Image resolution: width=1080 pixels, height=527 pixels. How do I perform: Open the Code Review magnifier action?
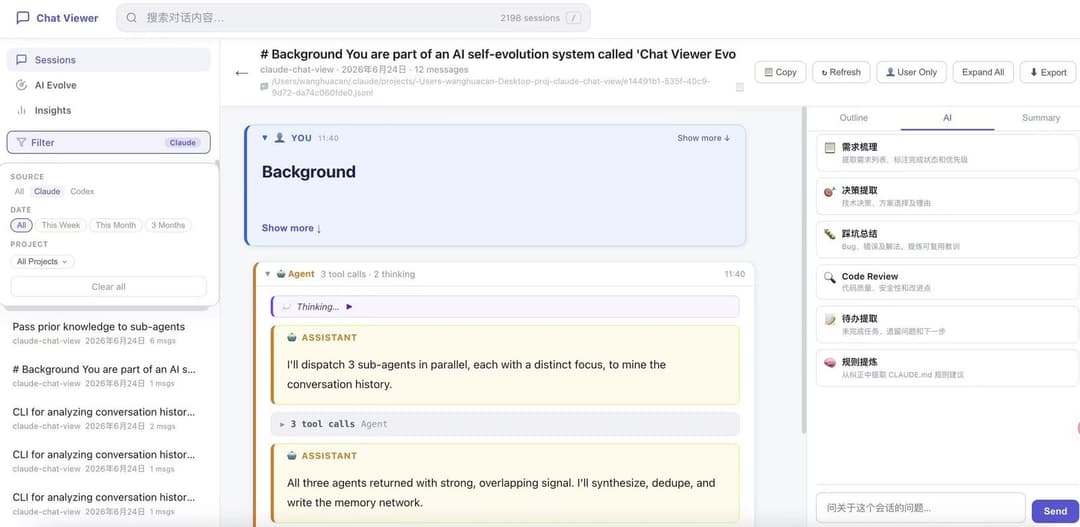(x=946, y=281)
